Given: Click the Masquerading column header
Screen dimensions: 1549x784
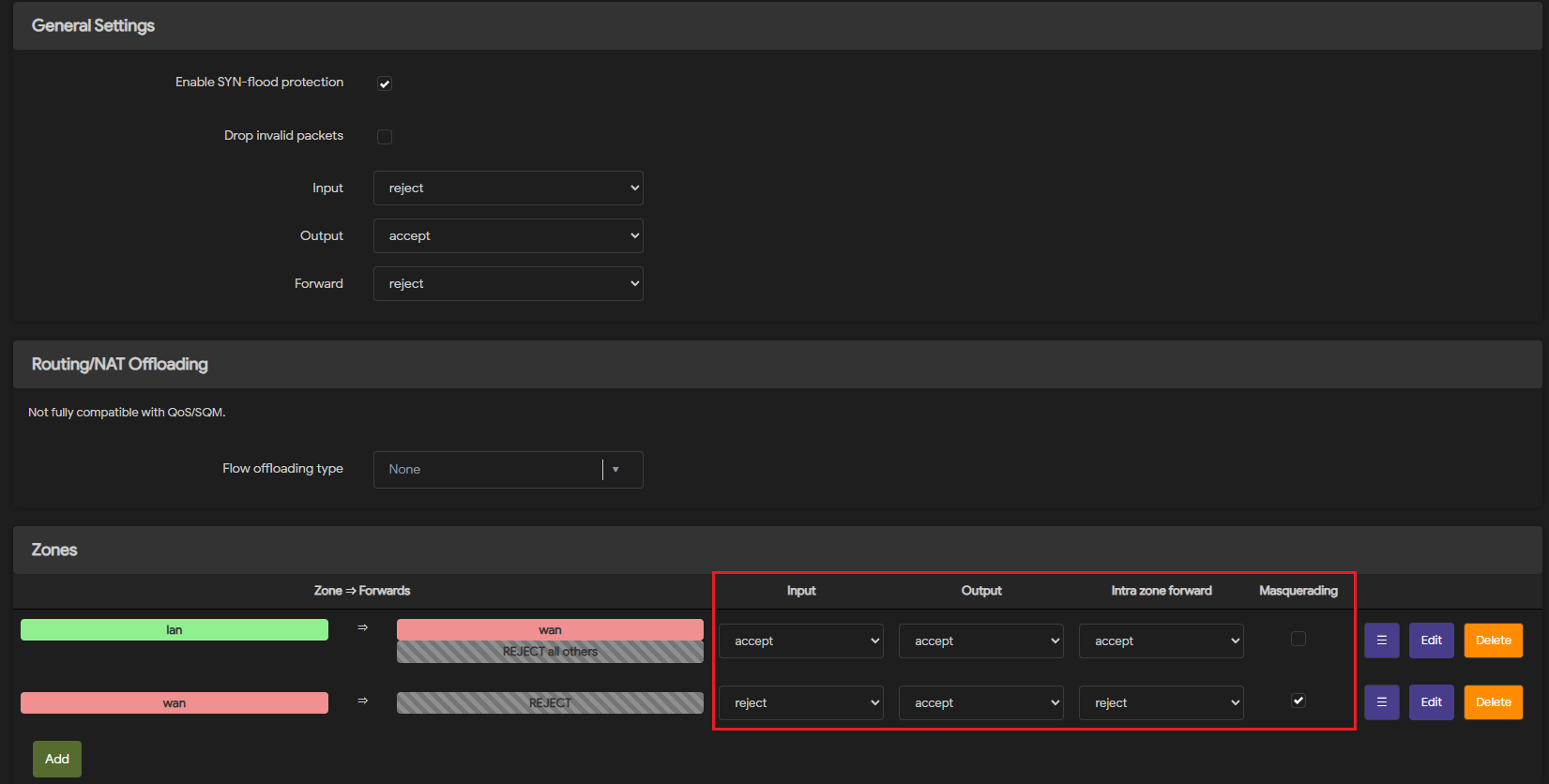Looking at the screenshot, I should point(1298,591).
